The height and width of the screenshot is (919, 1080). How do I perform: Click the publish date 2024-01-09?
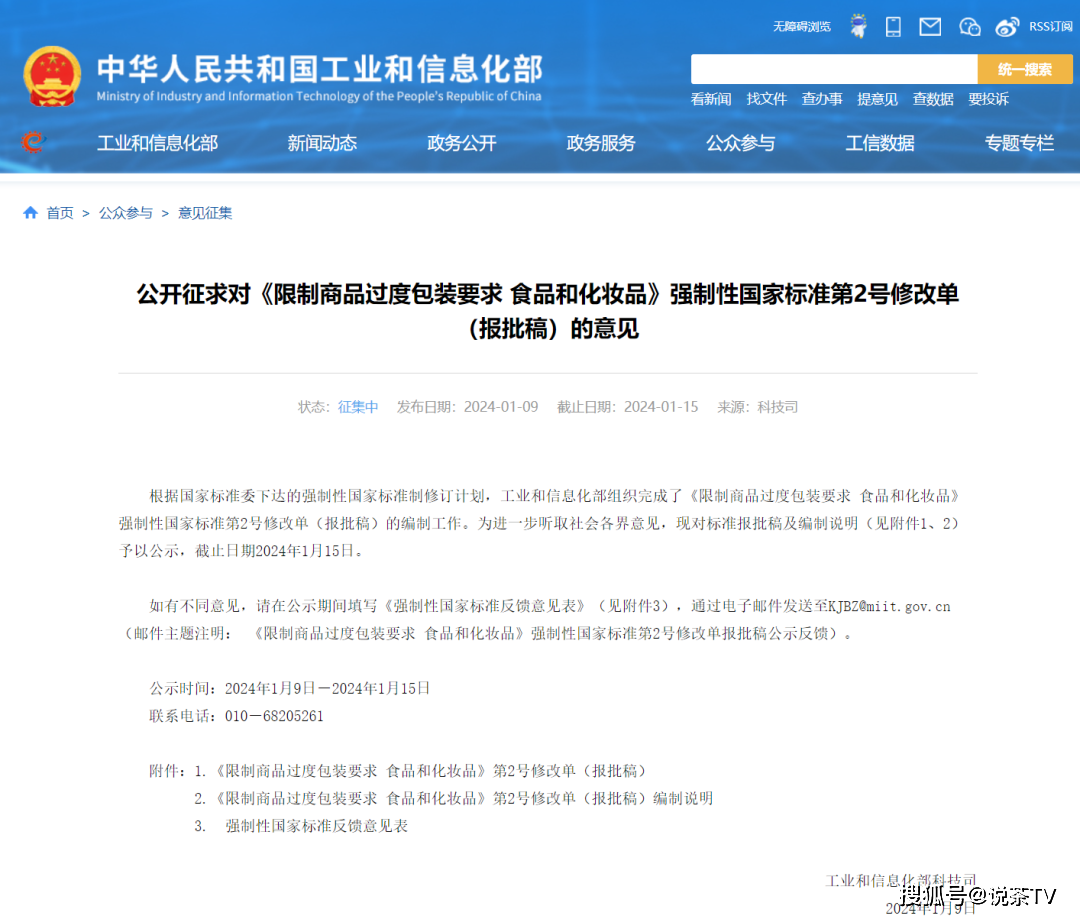501,407
